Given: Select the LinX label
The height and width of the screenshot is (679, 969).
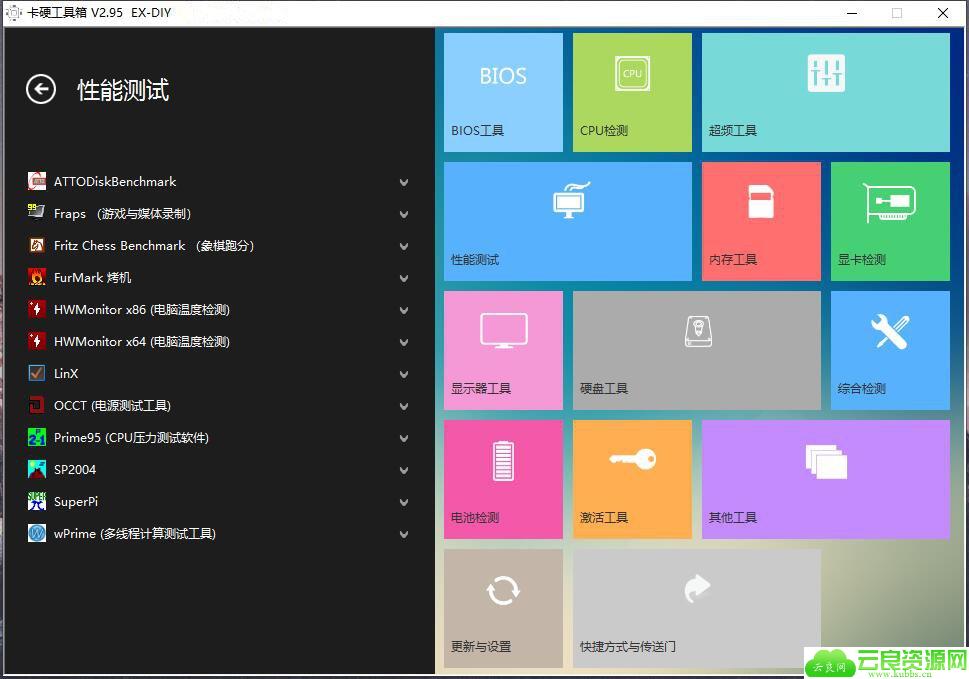Looking at the screenshot, I should (x=66, y=373).
